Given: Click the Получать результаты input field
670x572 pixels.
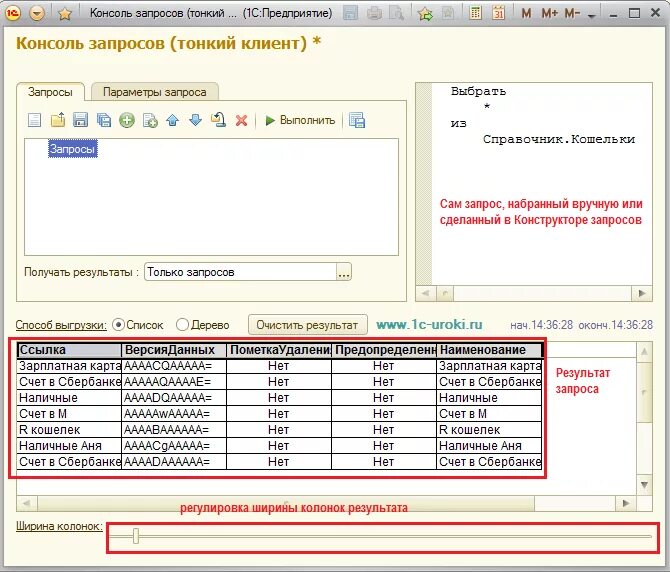Looking at the screenshot, I should [x=241, y=272].
